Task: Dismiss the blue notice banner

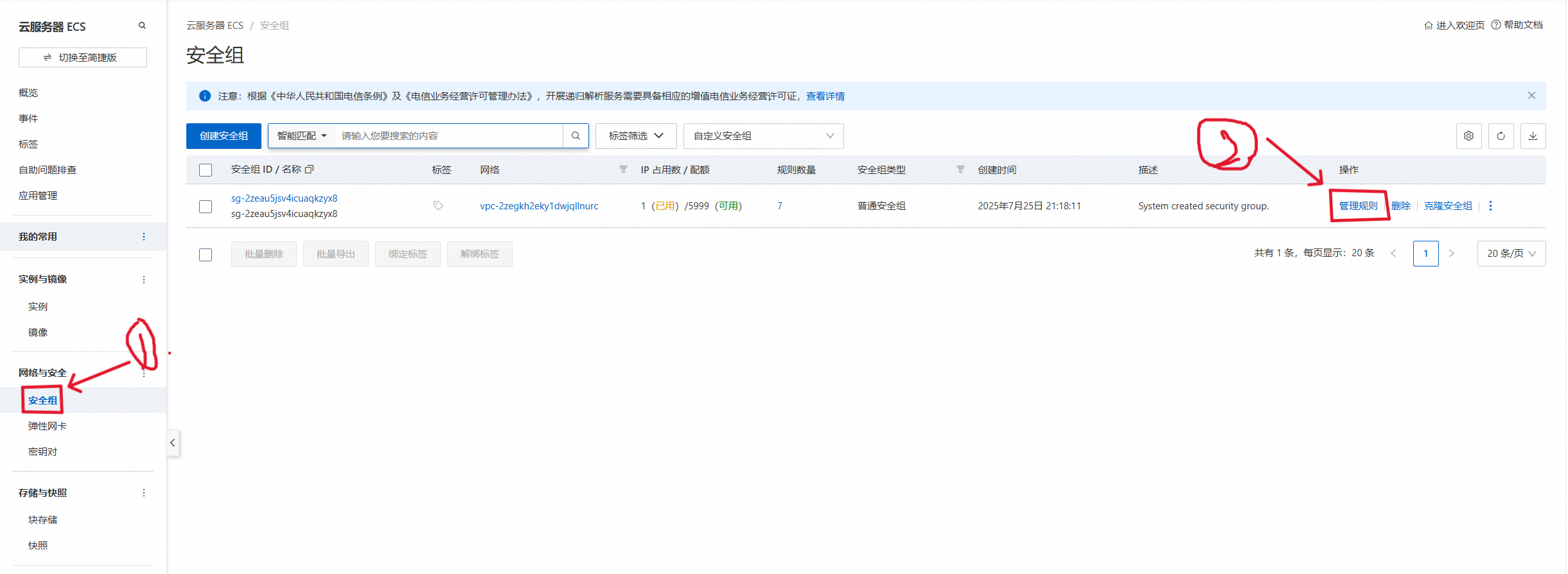Action: pos(1531,96)
